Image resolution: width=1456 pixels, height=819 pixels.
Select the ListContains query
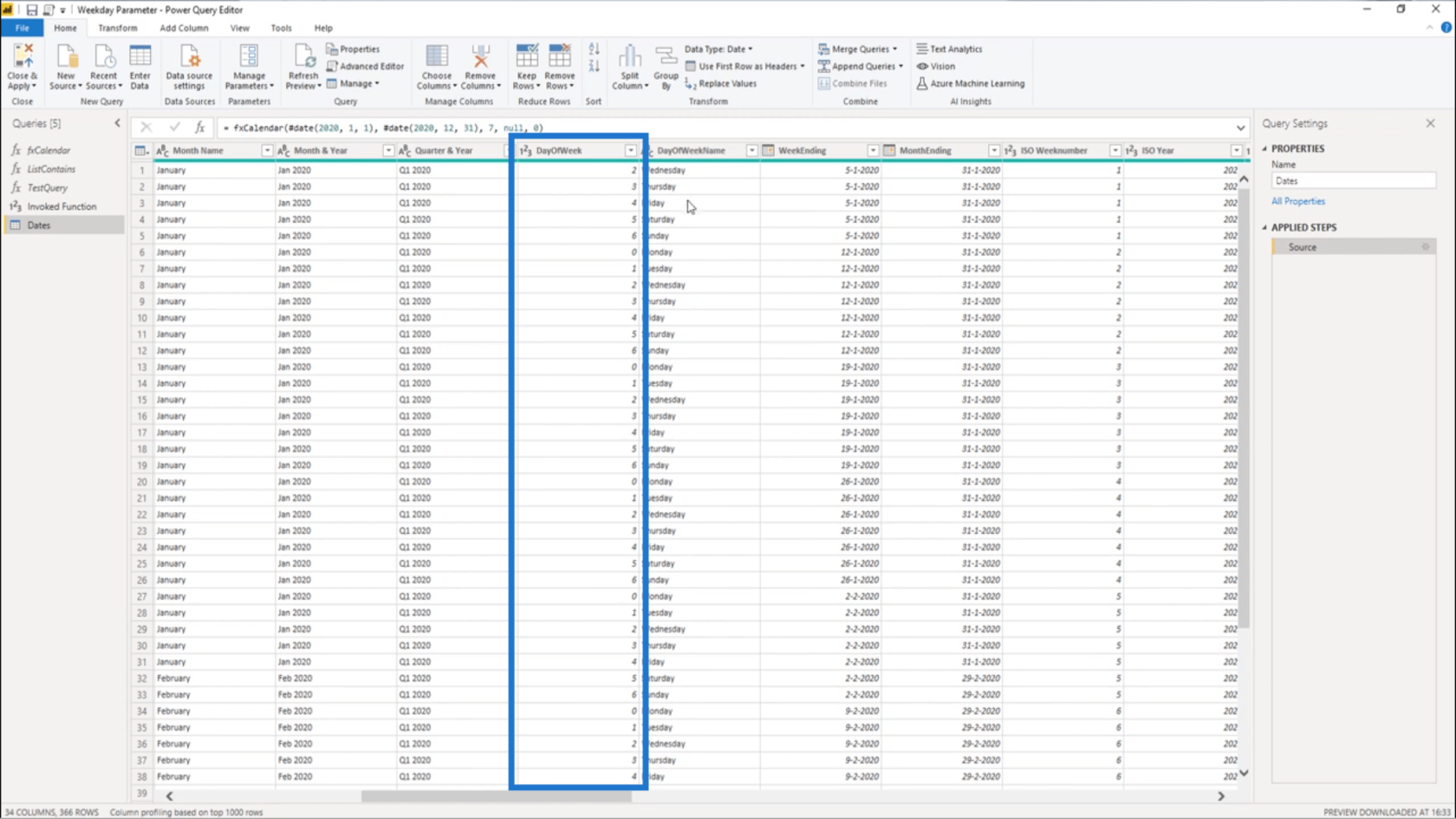63,169
